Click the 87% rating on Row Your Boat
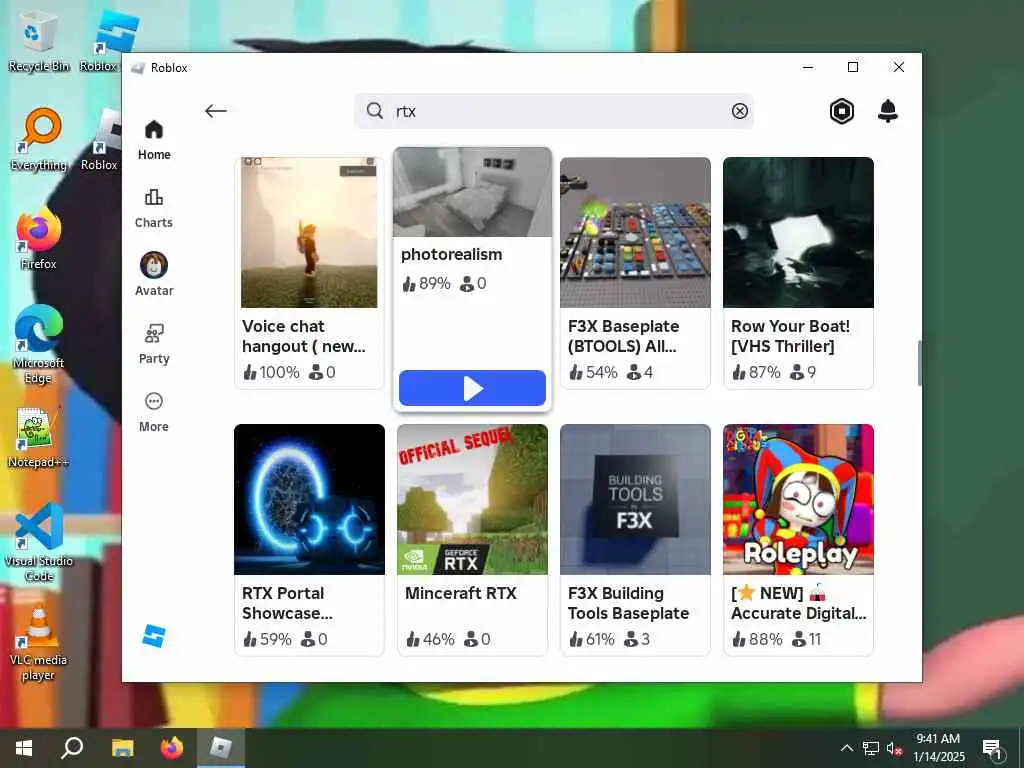 coord(756,372)
